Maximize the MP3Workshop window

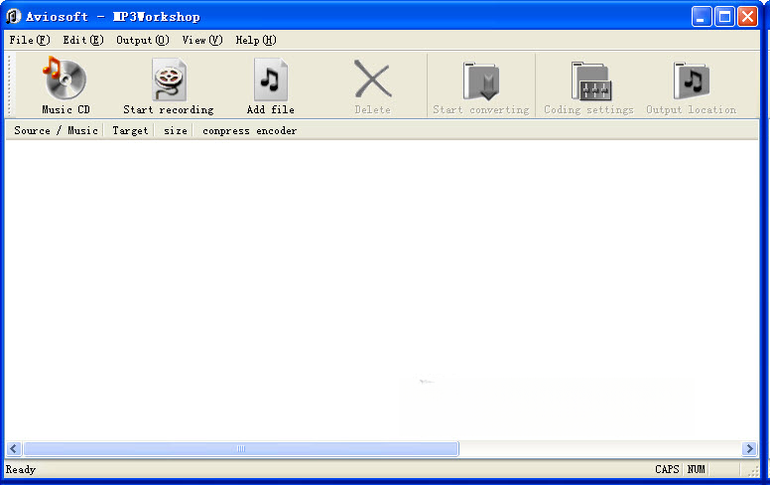[x=724, y=17]
